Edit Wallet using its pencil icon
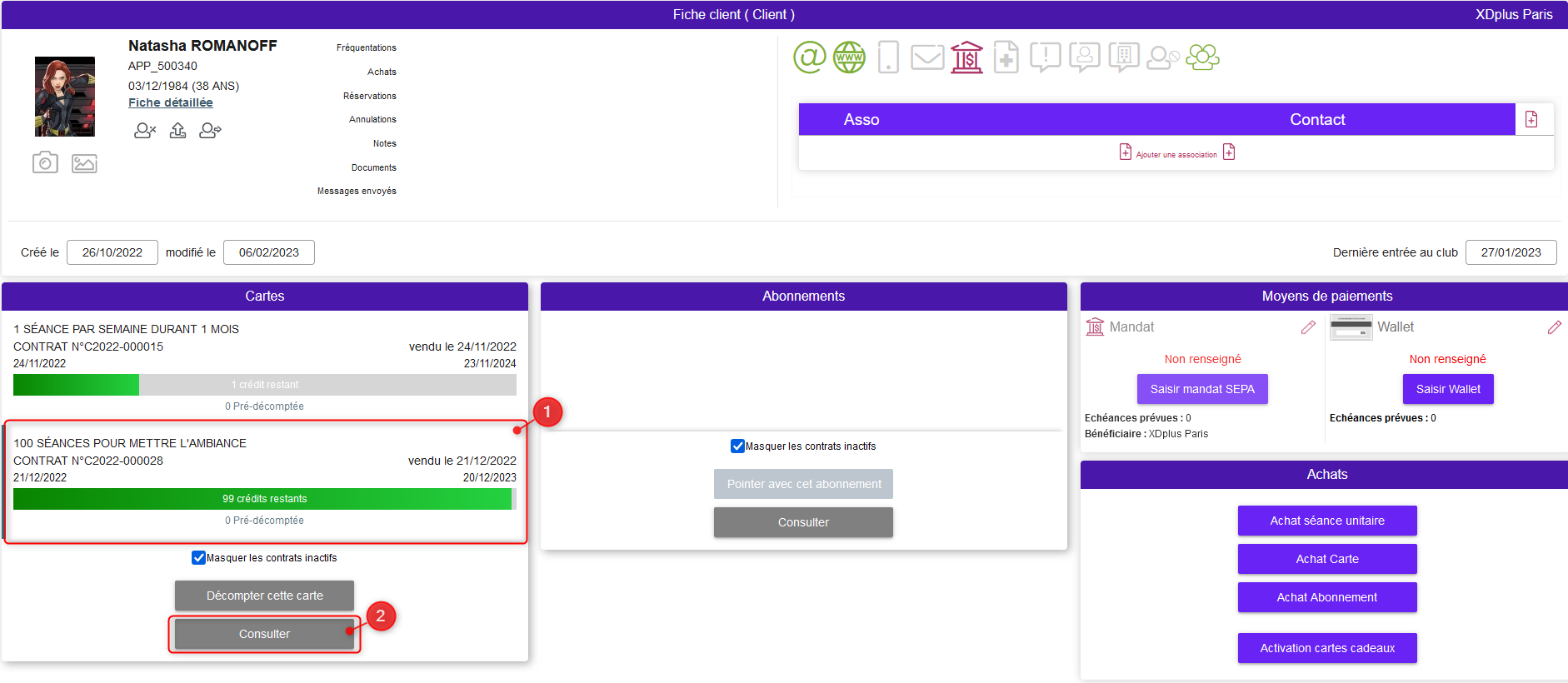This screenshot has height=683, width=1568. (1554, 327)
